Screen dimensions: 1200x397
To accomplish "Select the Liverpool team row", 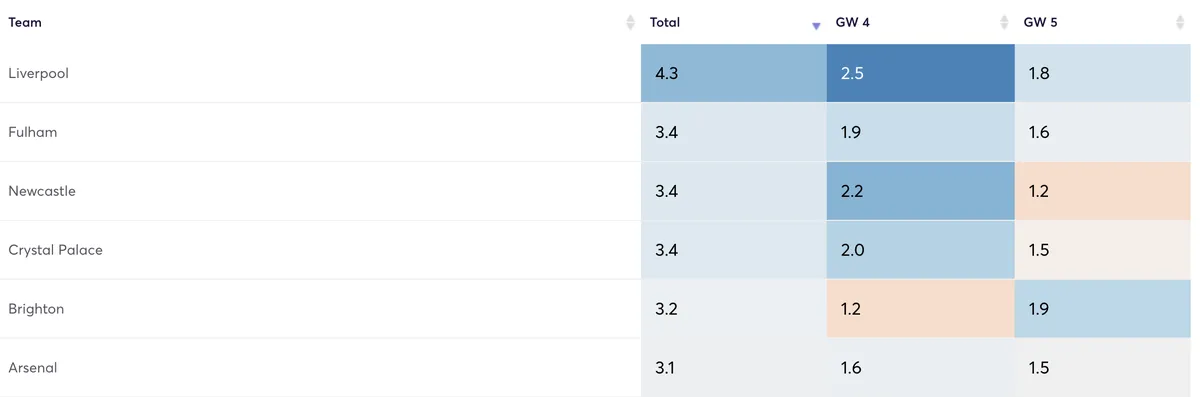I will pos(600,73).
